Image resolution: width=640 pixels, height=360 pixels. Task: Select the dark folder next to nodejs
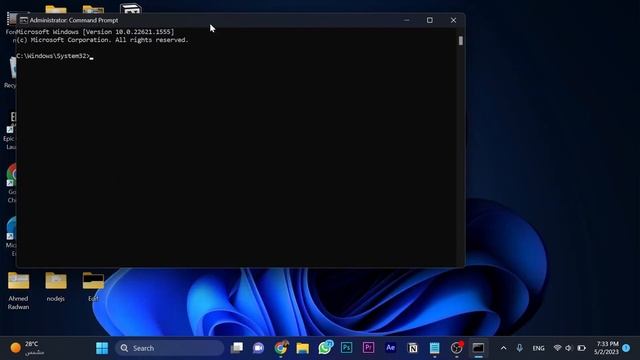(93, 287)
